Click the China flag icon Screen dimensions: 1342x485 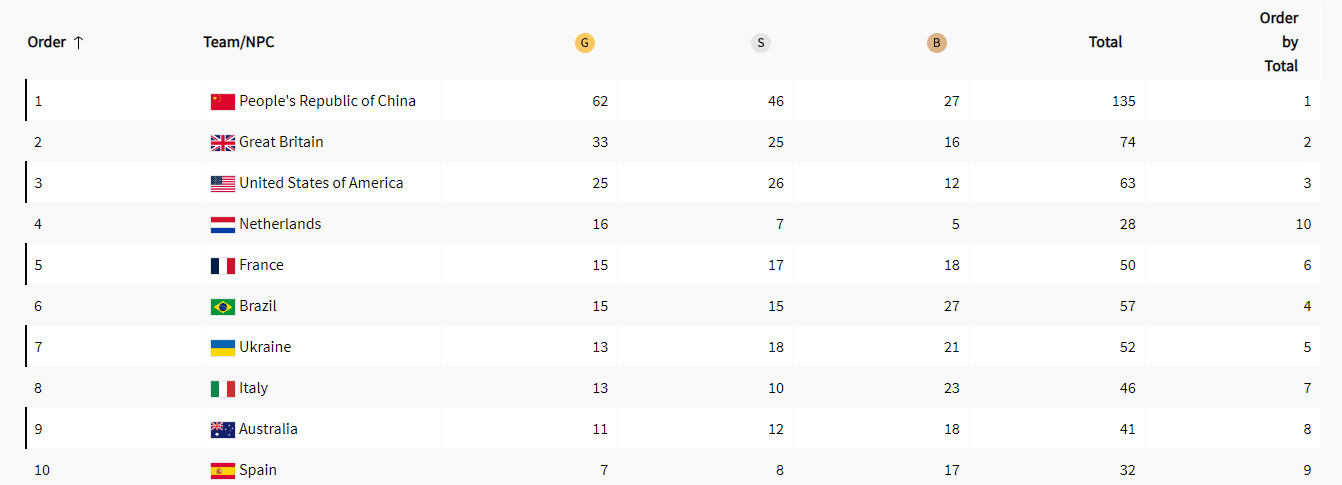pyautogui.click(x=223, y=102)
